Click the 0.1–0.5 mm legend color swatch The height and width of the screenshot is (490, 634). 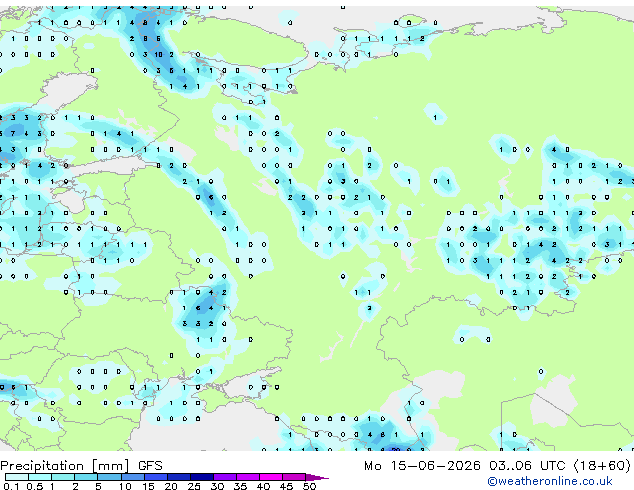pyautogui.click(x=17, y=477)
